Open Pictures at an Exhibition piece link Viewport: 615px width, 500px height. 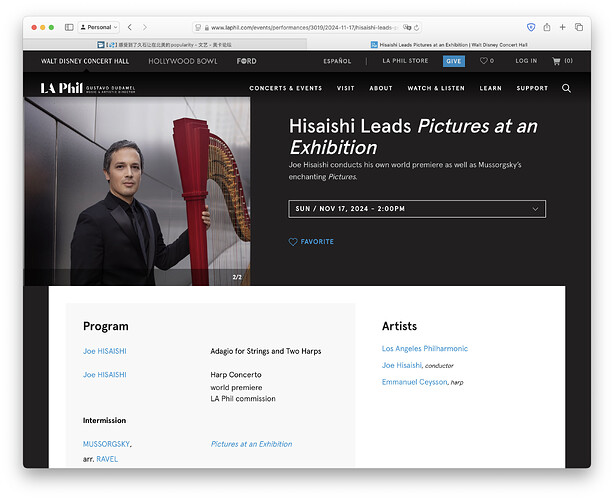pyautogui.click(x=251, y=444)
